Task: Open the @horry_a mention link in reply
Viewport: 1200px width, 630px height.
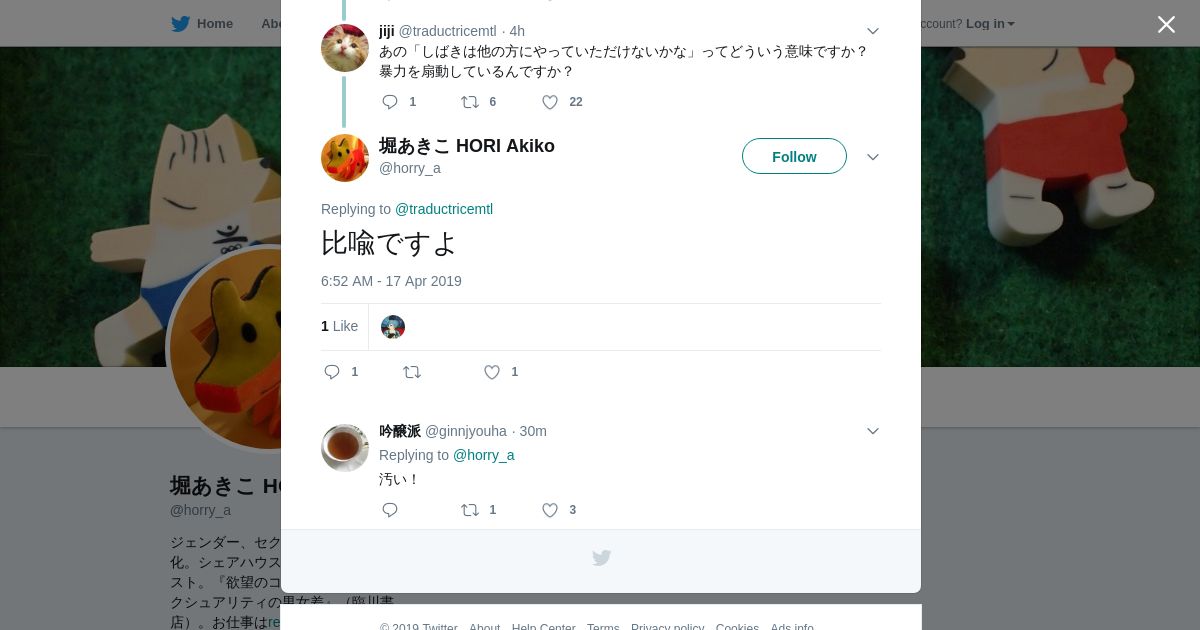Action: tap(484, 455)
